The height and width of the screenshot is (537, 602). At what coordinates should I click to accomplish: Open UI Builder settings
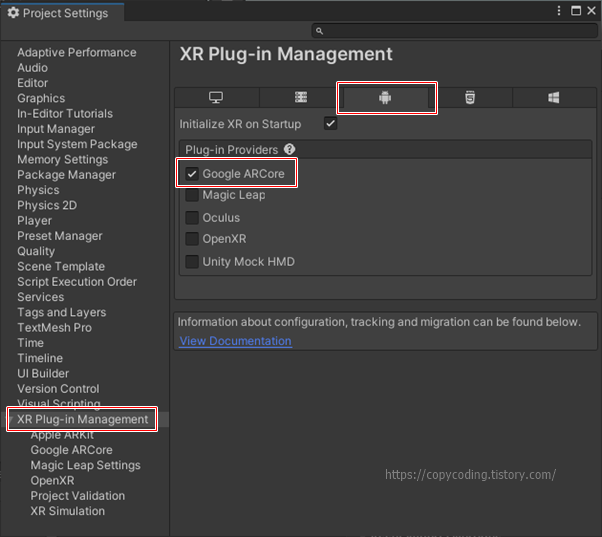tap(43, 374)
